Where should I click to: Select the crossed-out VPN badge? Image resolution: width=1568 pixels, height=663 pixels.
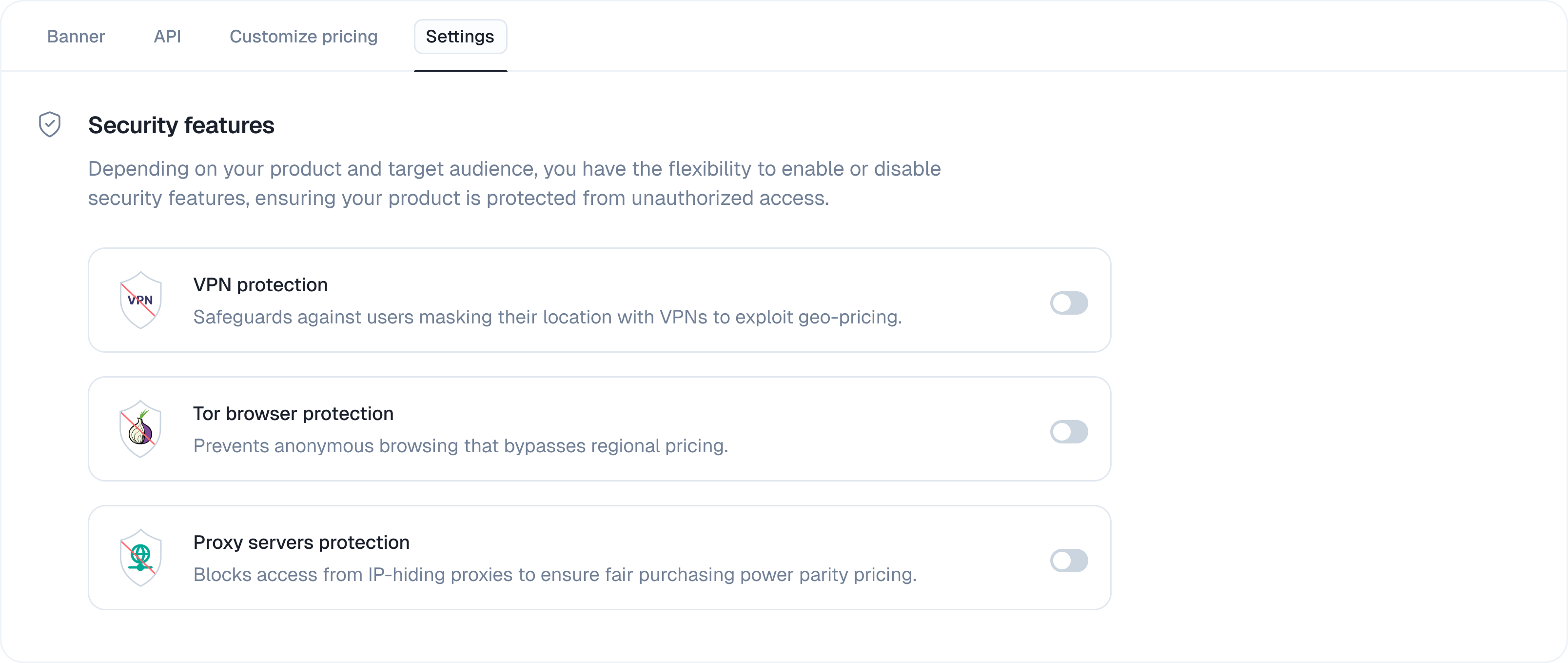(x=140, y=300)
